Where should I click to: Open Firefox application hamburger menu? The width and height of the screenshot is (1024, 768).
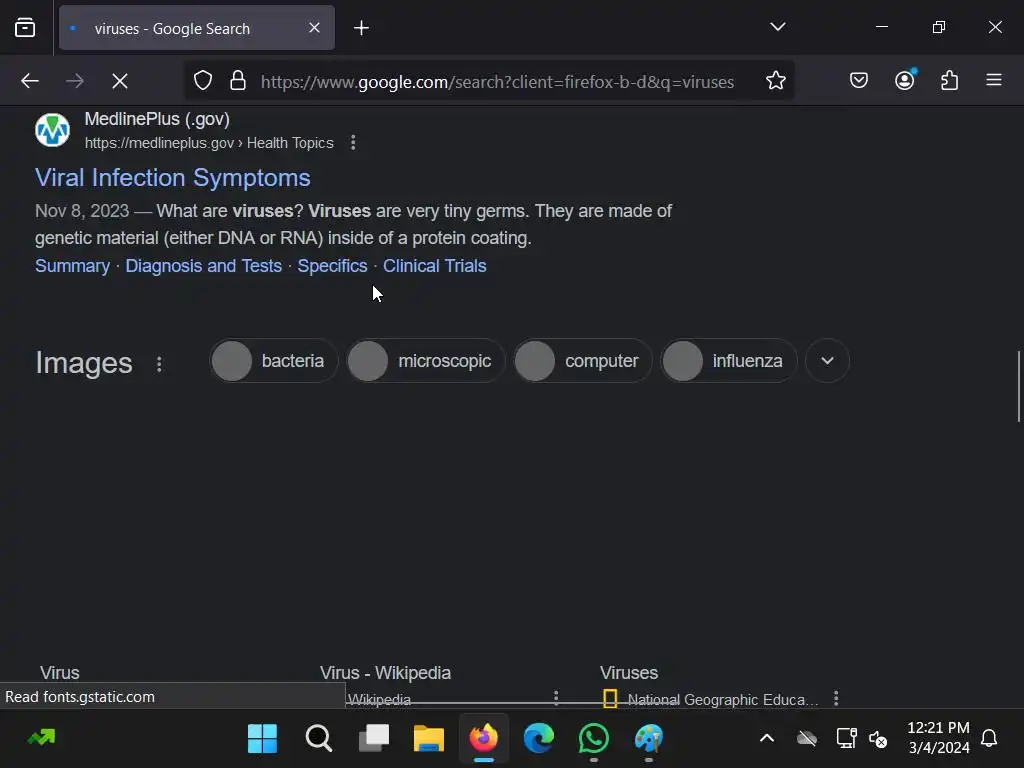click(x=994, y=80)
